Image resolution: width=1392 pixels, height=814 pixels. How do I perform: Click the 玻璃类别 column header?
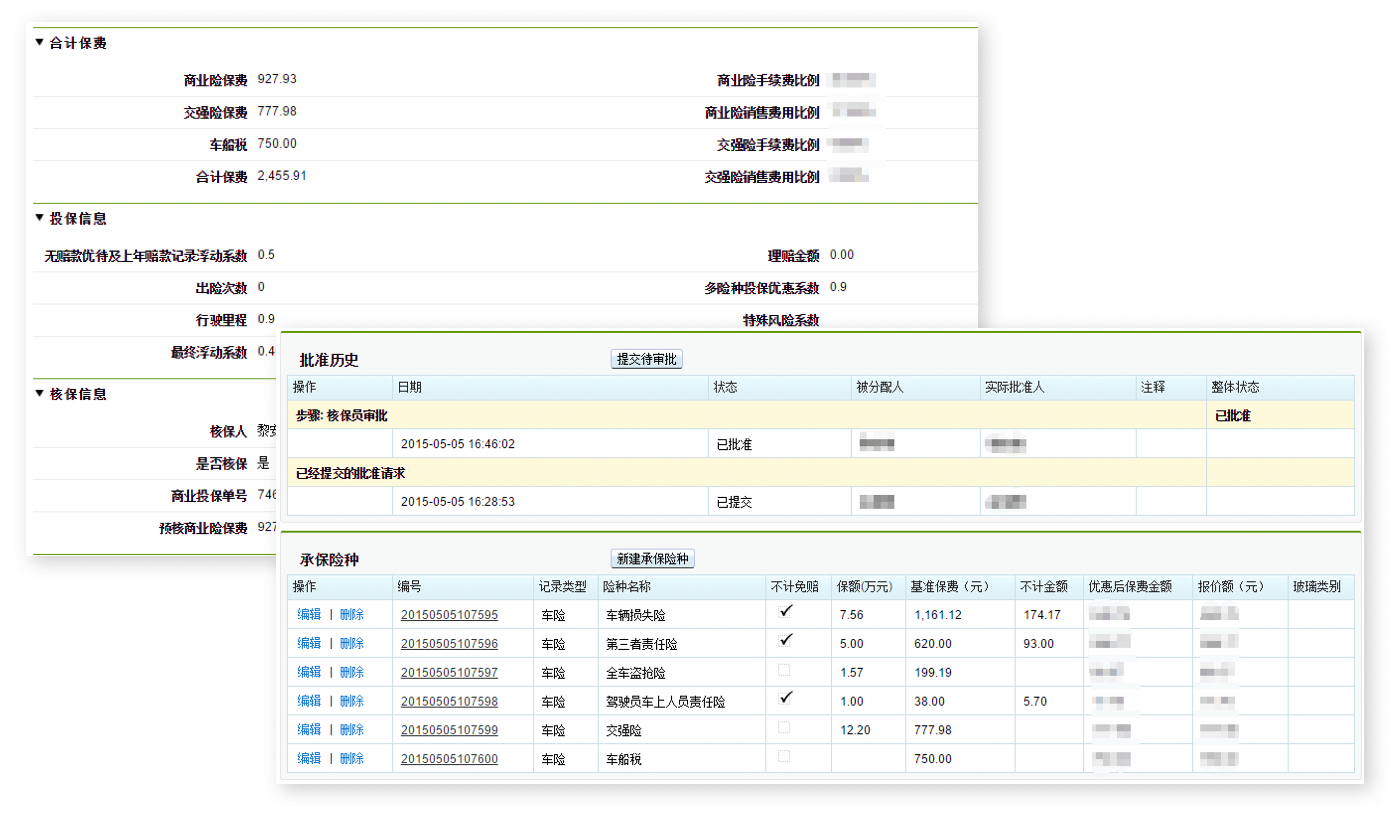click(x=1320, y=587)
